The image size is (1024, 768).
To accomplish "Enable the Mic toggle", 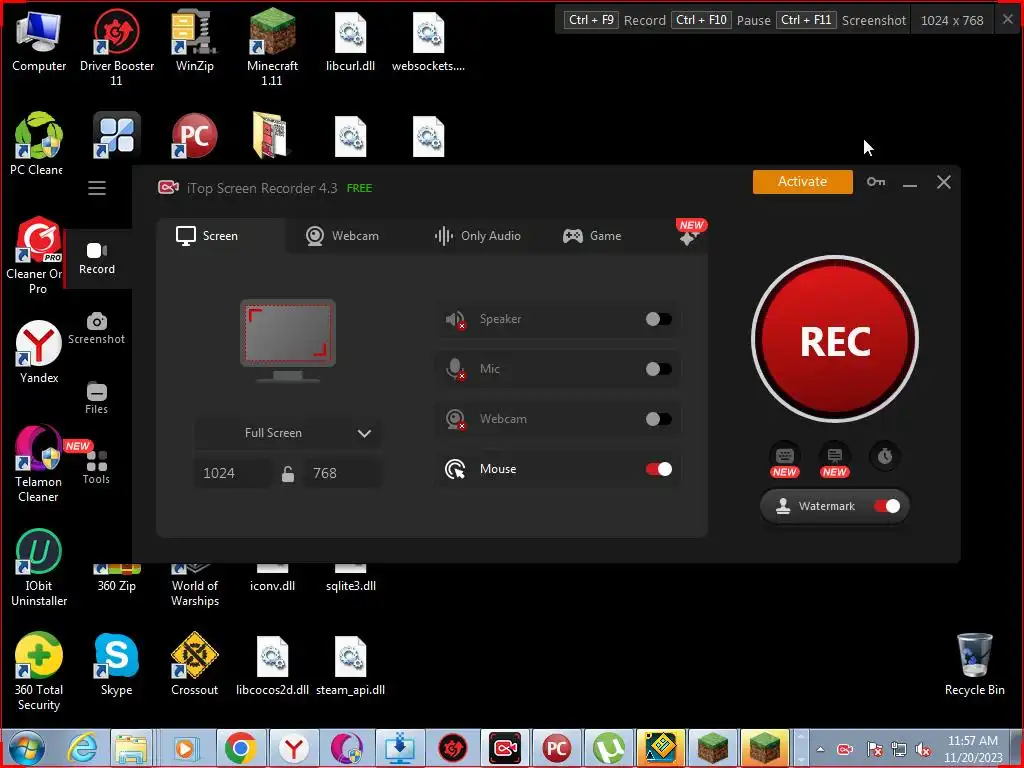I will click(658, 369).
